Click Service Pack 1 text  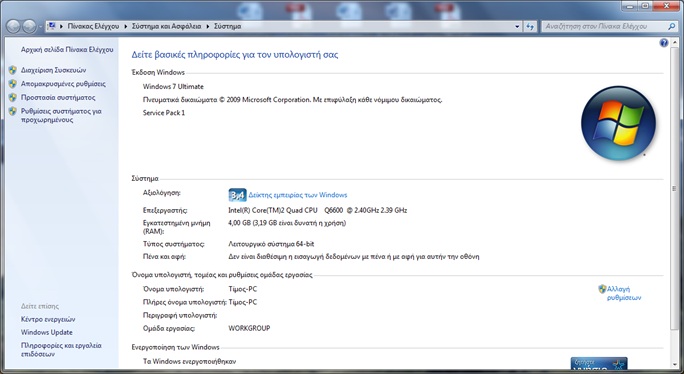coord(164,113)
